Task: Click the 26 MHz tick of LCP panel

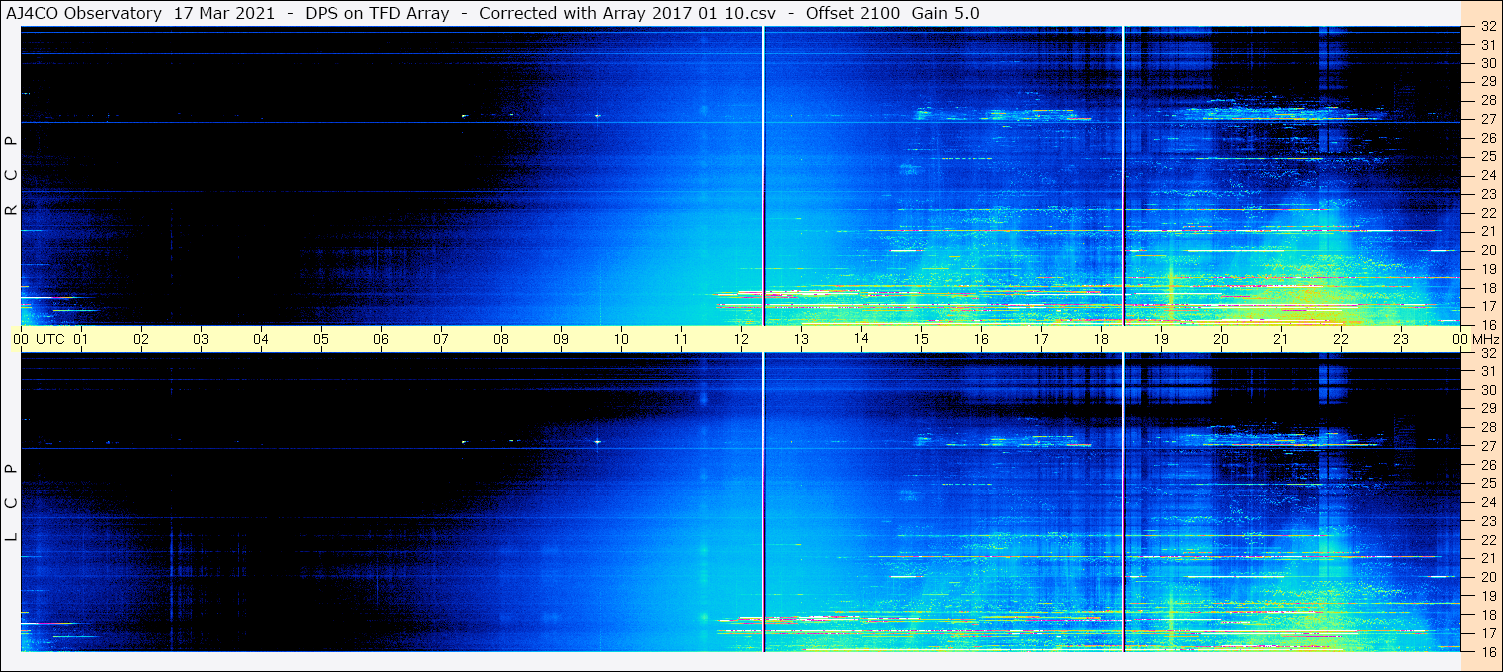Action: (1487, 465)
